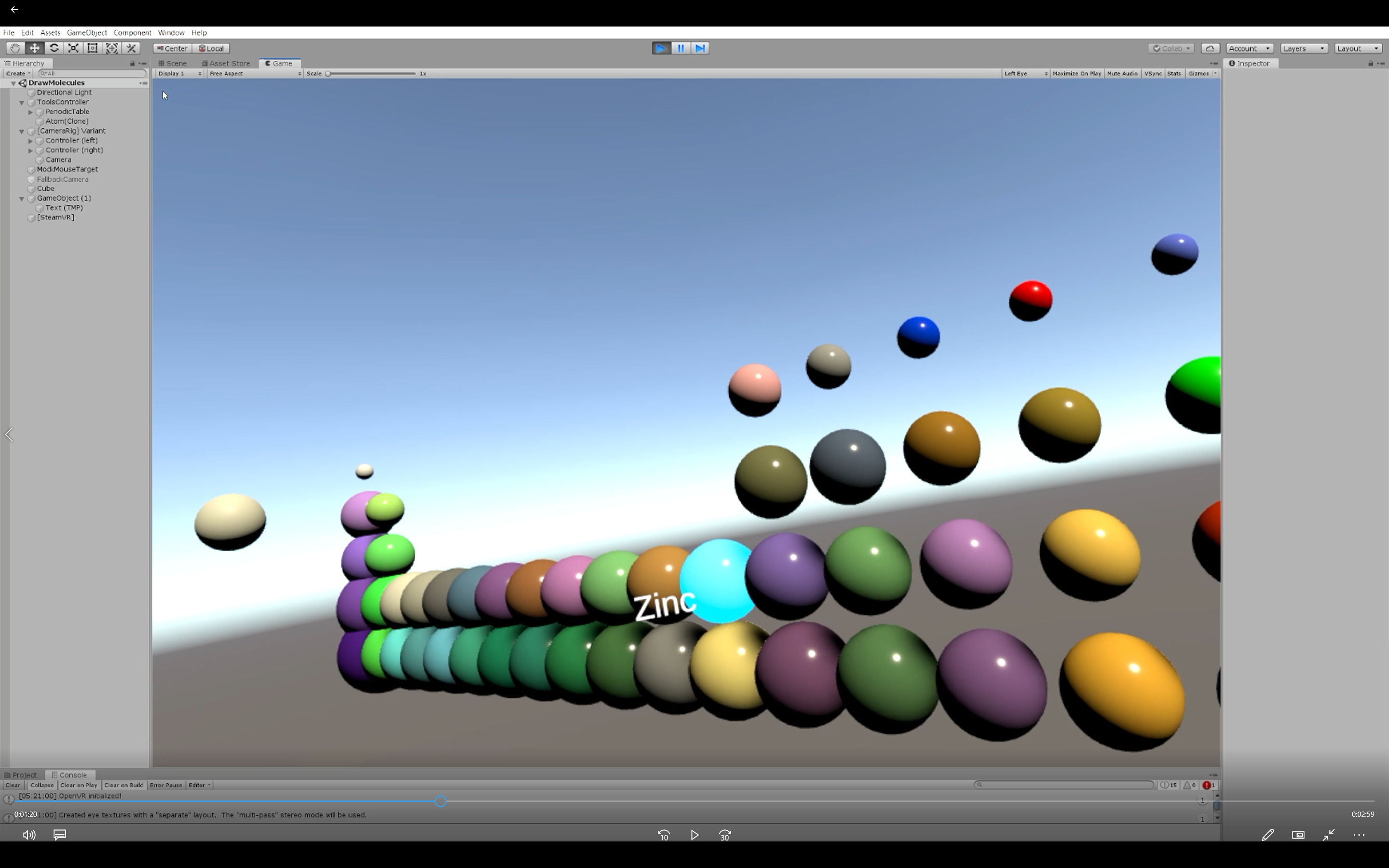The image size is (1389, 868).
Task: Skip forward 30 seconds in video
Action: tap(725, 835)
